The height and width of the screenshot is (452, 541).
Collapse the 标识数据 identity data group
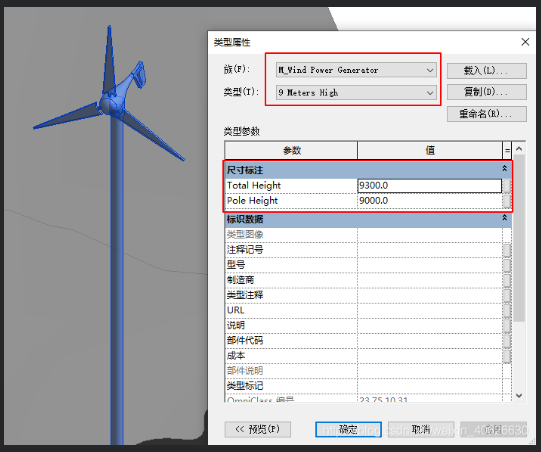504,218
